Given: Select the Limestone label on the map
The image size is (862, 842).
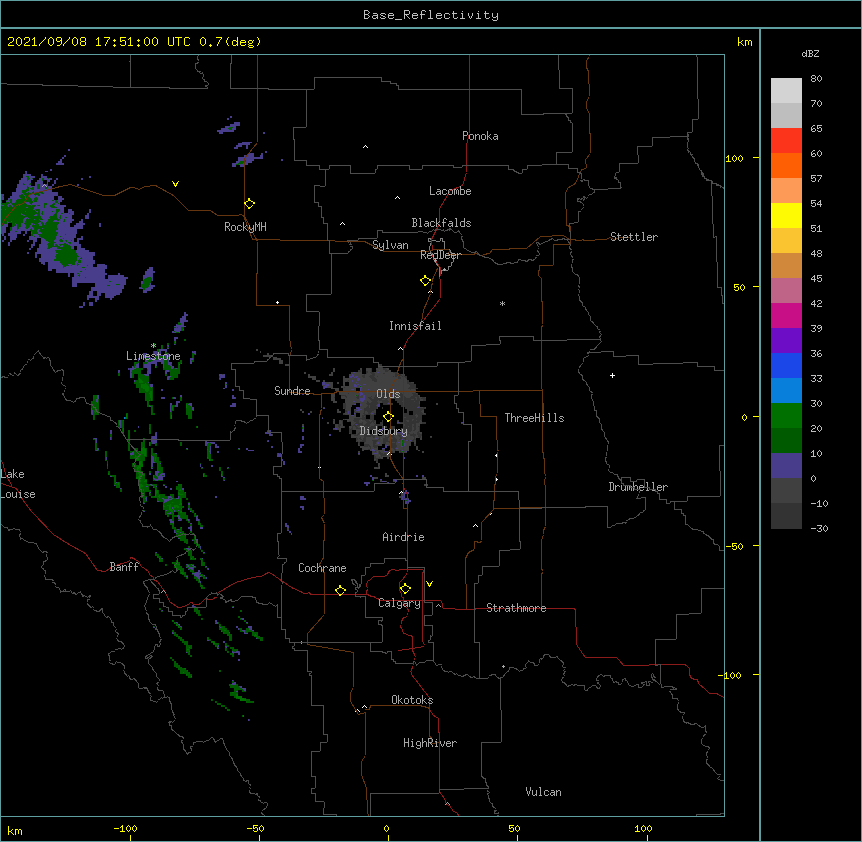Looking at the screenshot, I should click(153, 356).
